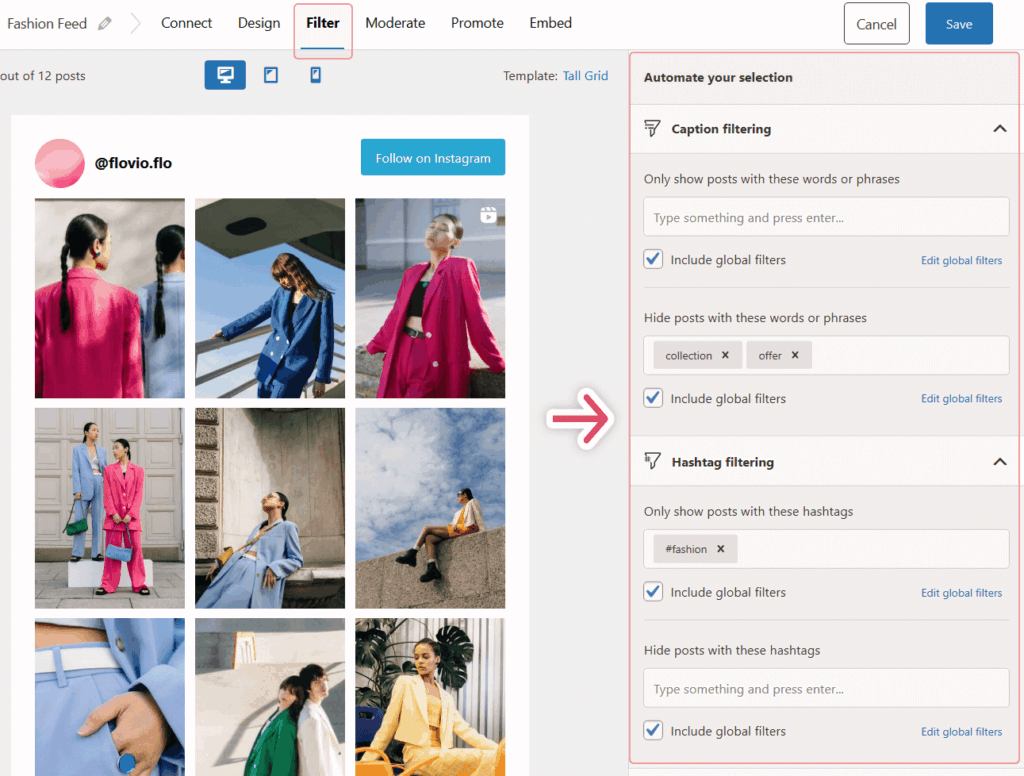Viewport: 1024px width, 776px height.
Task: Click the @flovio.flo profile avatar
Action: pyautogui.click(x=59, y=163)
